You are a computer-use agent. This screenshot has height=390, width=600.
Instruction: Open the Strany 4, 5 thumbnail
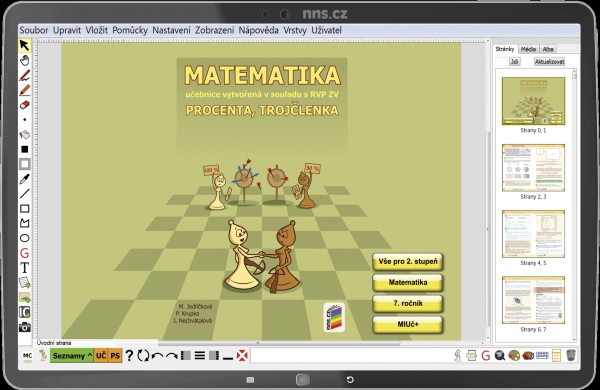click(533, 234)
